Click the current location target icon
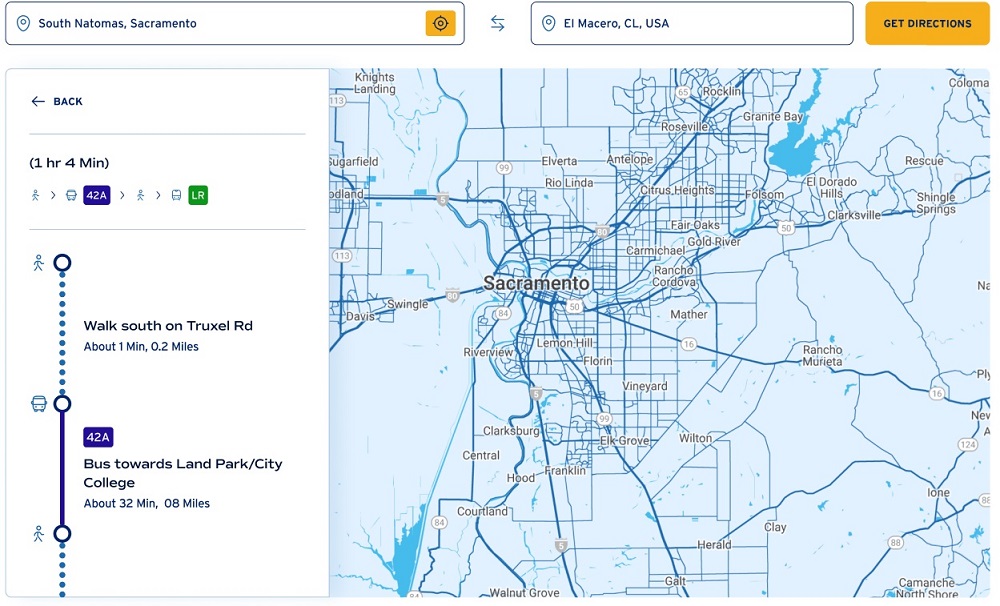This screenshot has height=606, width=1000. click(440, 23)
